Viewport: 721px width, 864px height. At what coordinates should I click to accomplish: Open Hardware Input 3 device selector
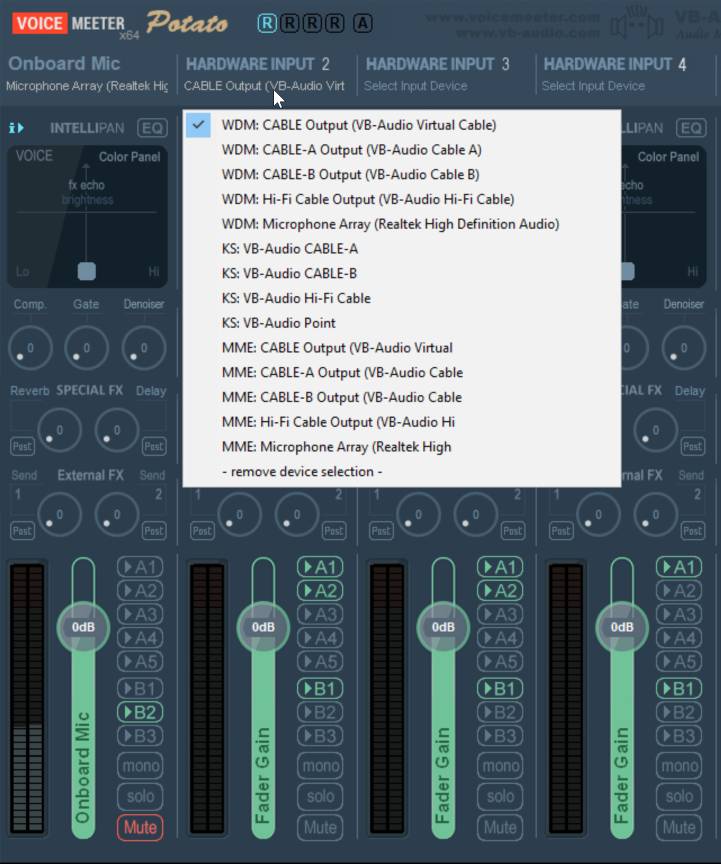[x=415, y=86]
